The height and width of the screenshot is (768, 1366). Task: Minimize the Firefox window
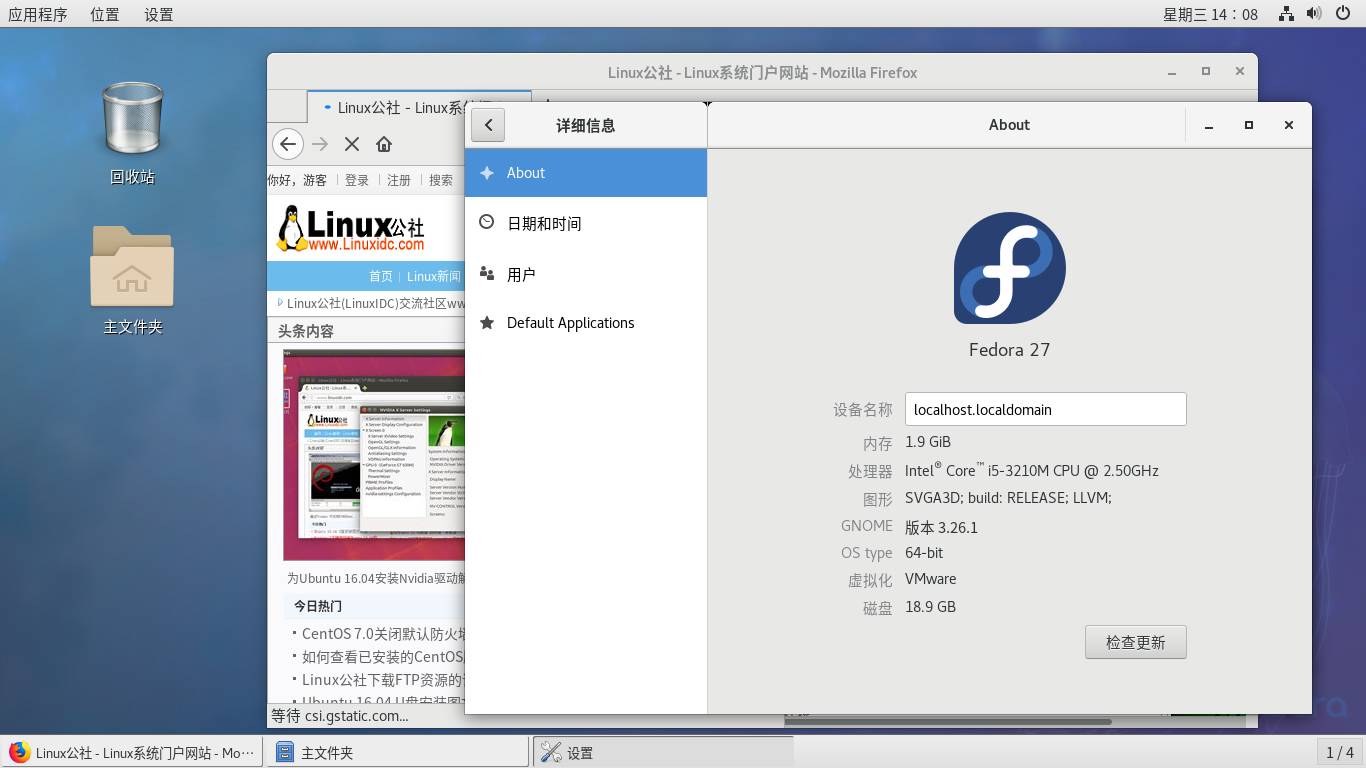click(x=1171, y=72)
